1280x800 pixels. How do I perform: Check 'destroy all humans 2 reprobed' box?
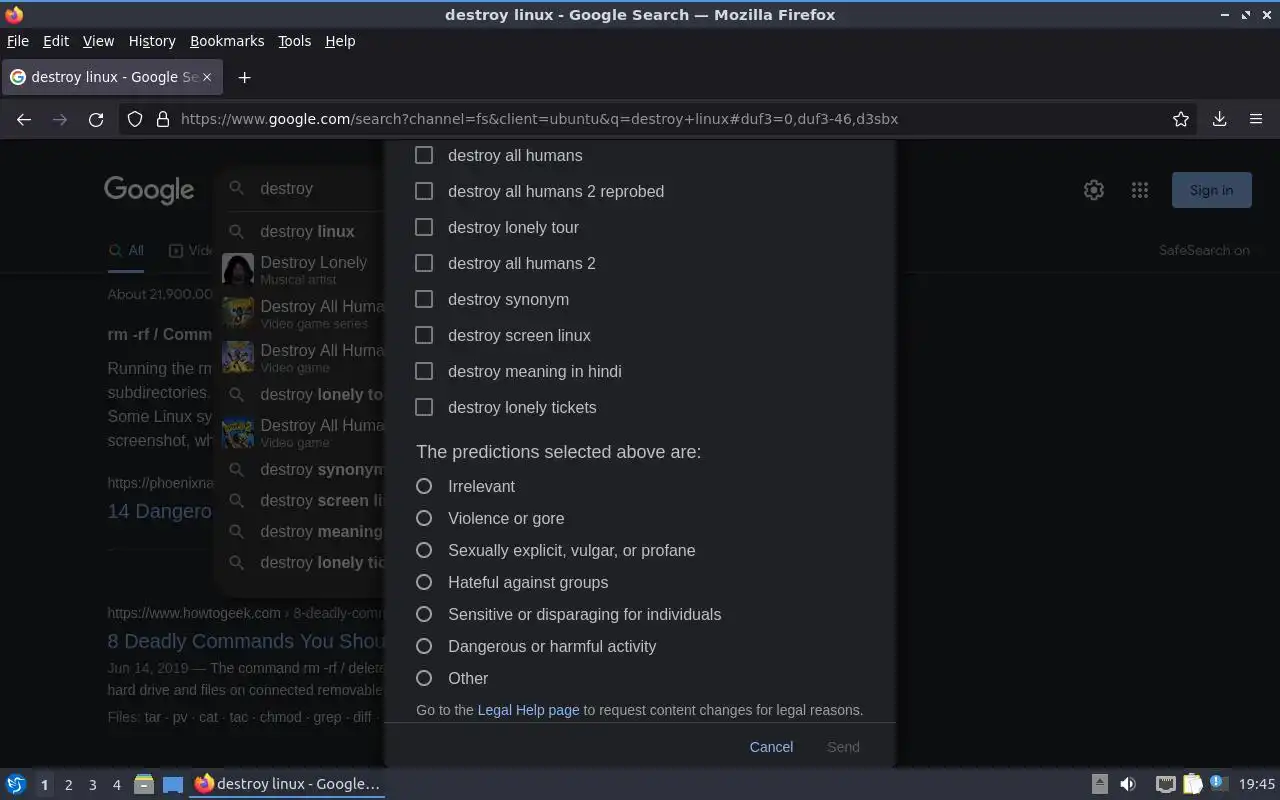click(424, 191)
